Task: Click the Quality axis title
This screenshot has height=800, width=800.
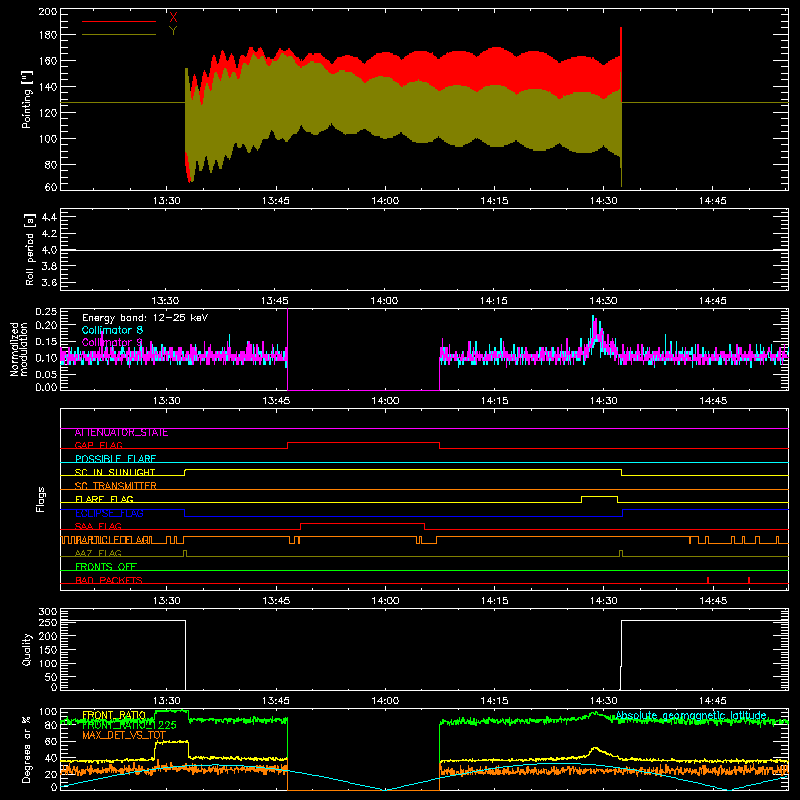Action: [x=27, y=649]
